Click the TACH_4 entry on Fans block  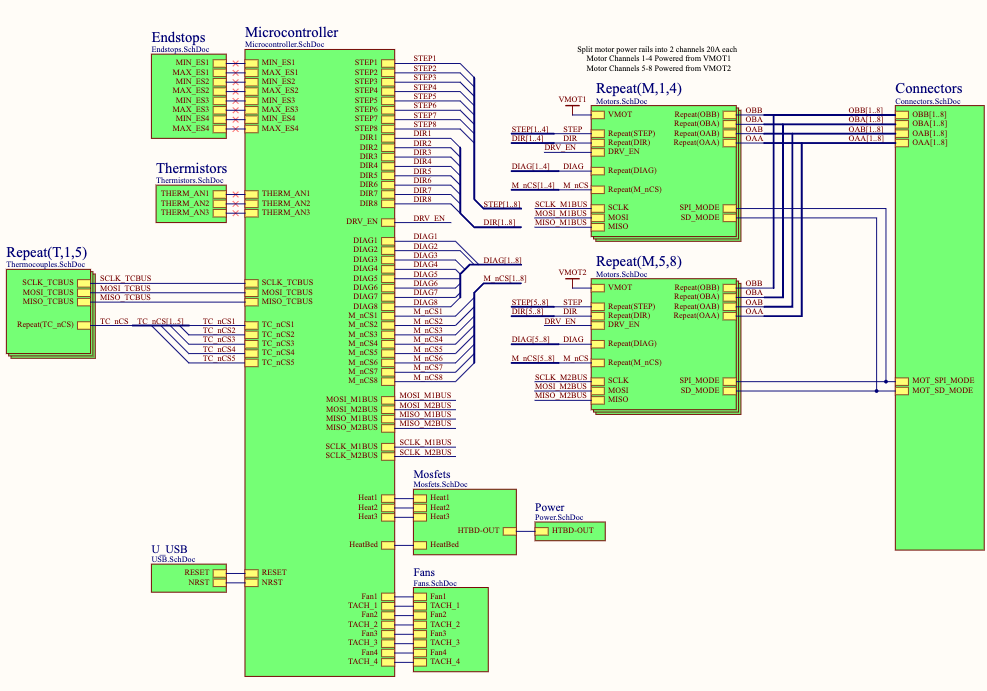(444, 662)
